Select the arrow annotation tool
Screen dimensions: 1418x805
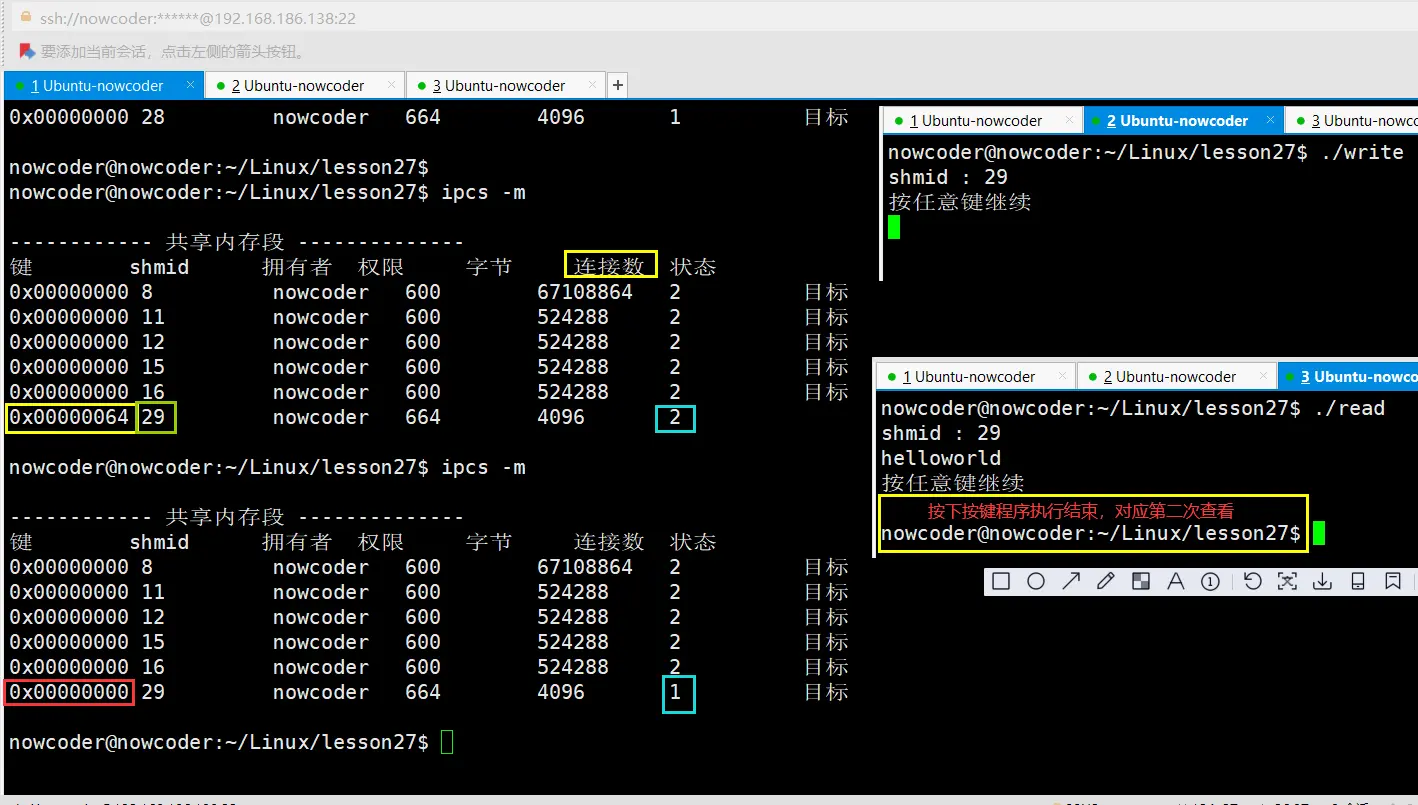[x=1071, y=581]
